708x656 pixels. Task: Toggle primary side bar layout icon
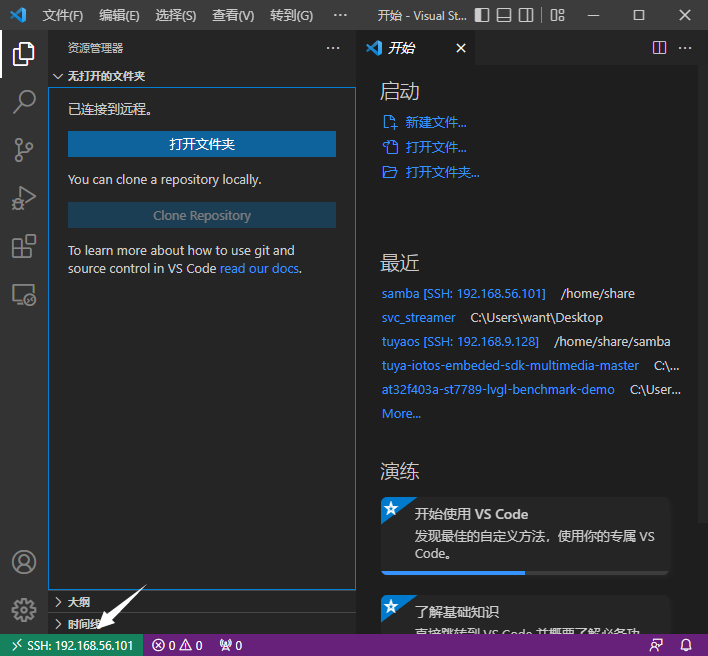(482, 15)
